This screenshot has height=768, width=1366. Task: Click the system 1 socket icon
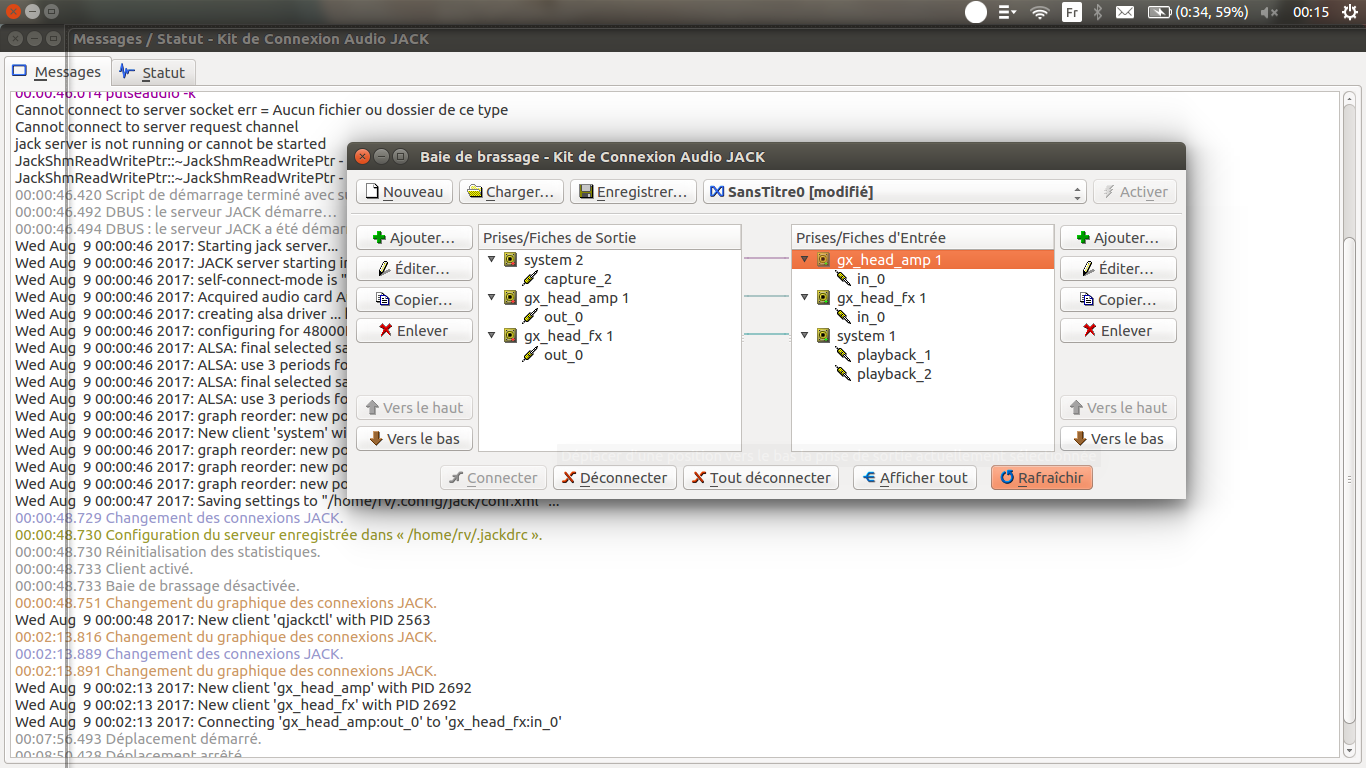(823, 336)
